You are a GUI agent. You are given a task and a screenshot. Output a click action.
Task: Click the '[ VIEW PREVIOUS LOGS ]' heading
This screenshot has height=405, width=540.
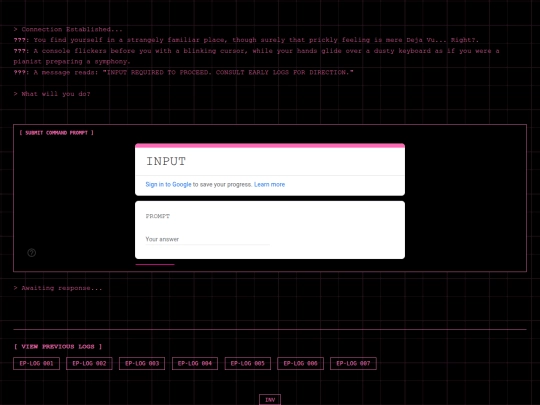click(x=58, y=346)
